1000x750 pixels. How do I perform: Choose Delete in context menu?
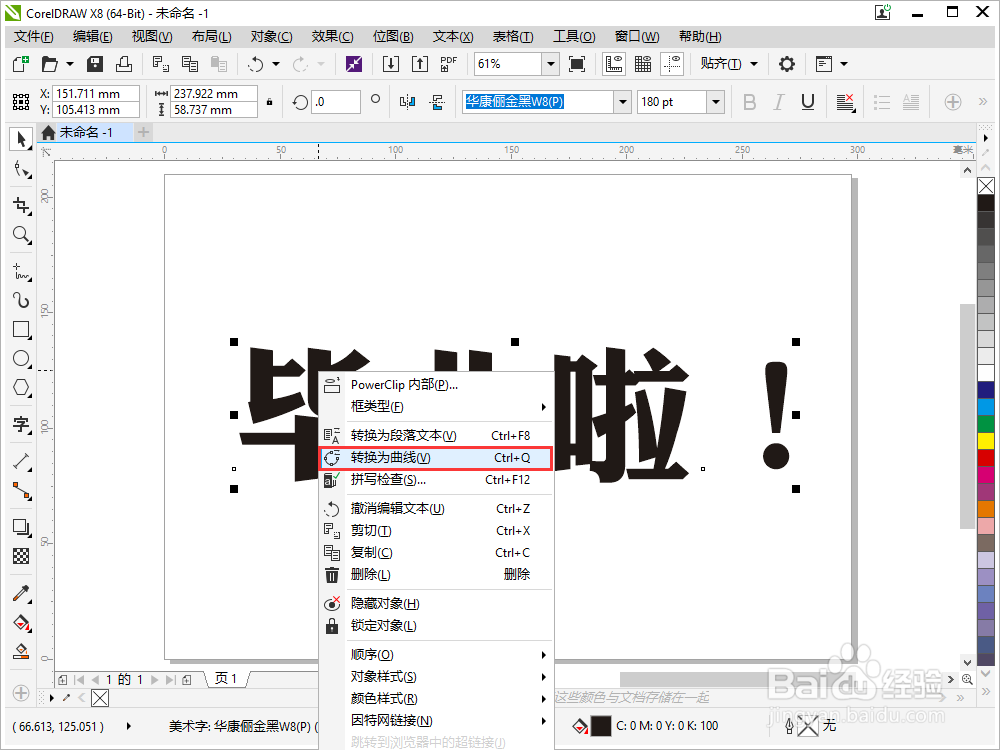[436, 575]
